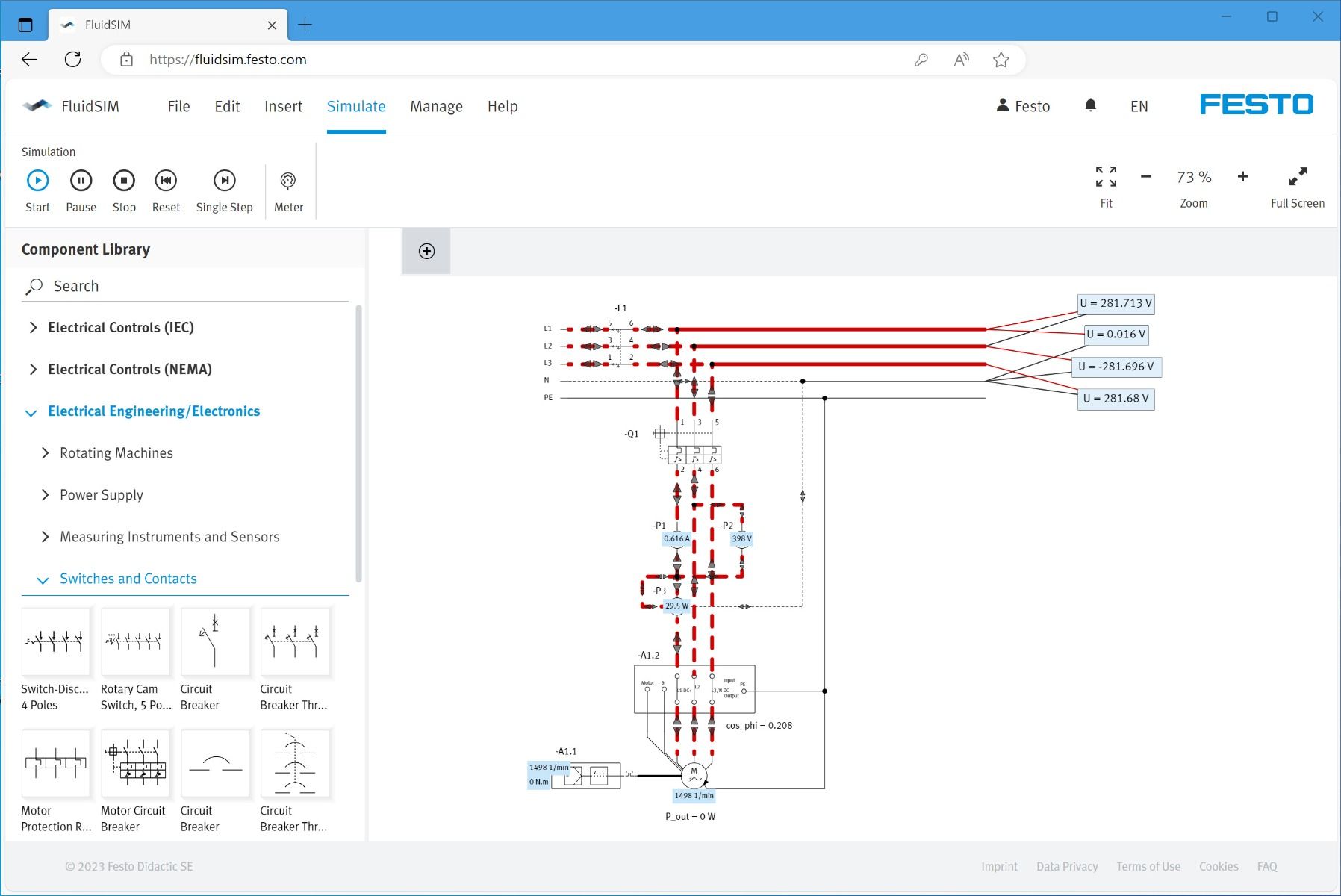Open the Data Privacy link
This screenshot has height=896, width=1341.
coord(1067,867)
